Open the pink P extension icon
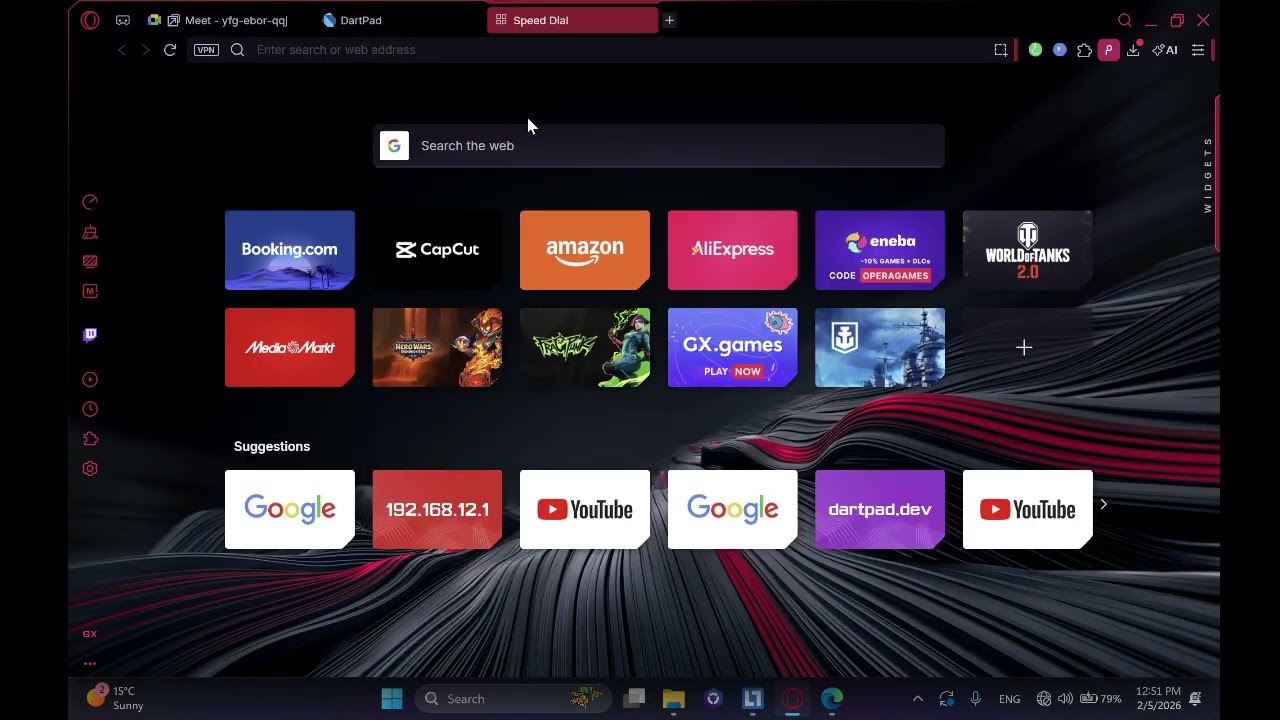The image size is (1280, 720). coord(1108,50)
